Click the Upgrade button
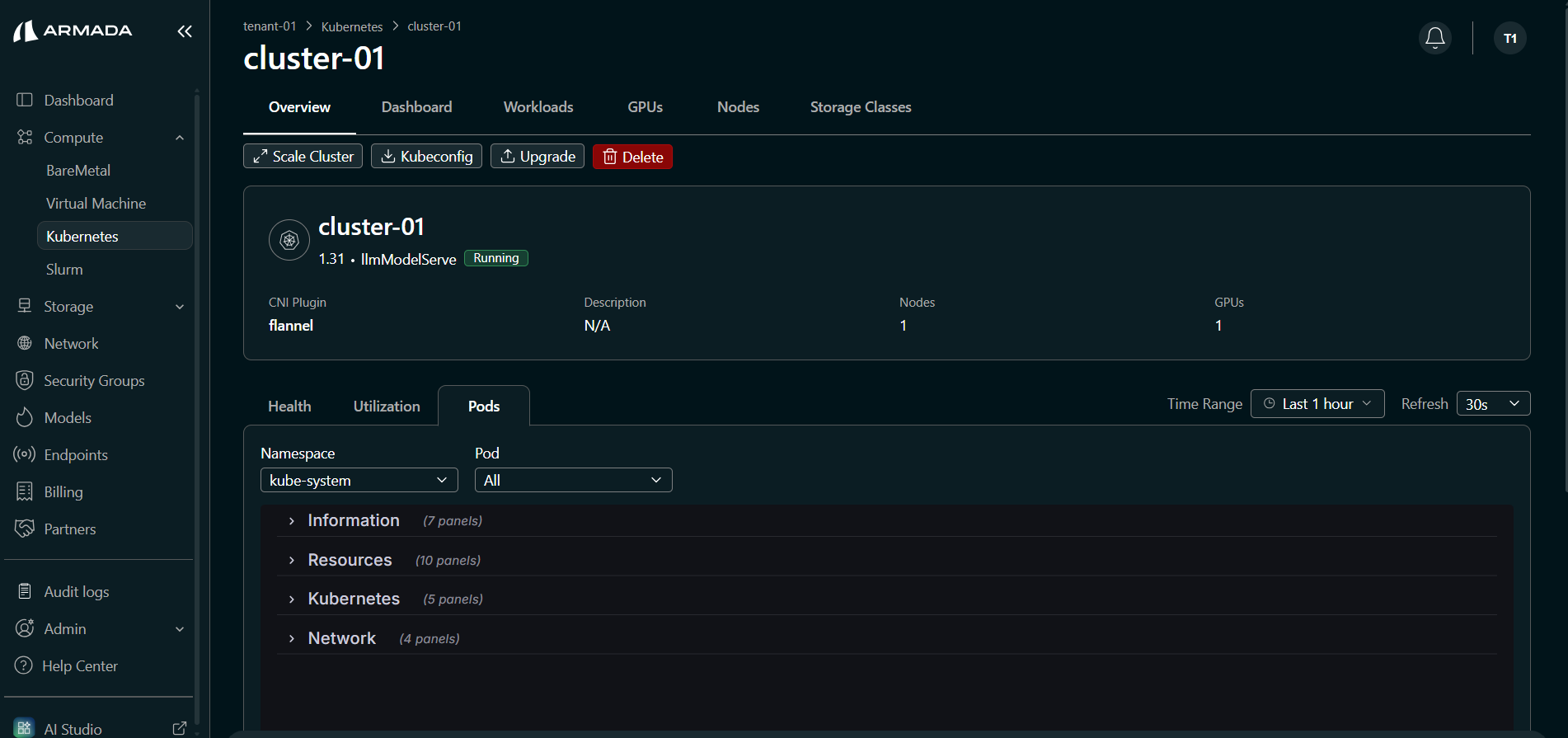The width and height of the screenshot is (1568, 738). coord(538,157)
